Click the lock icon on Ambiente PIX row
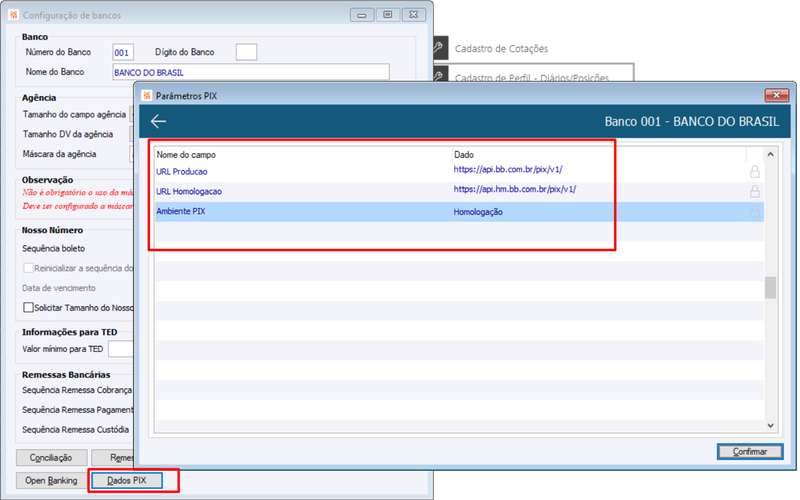 tap(754, 211)
